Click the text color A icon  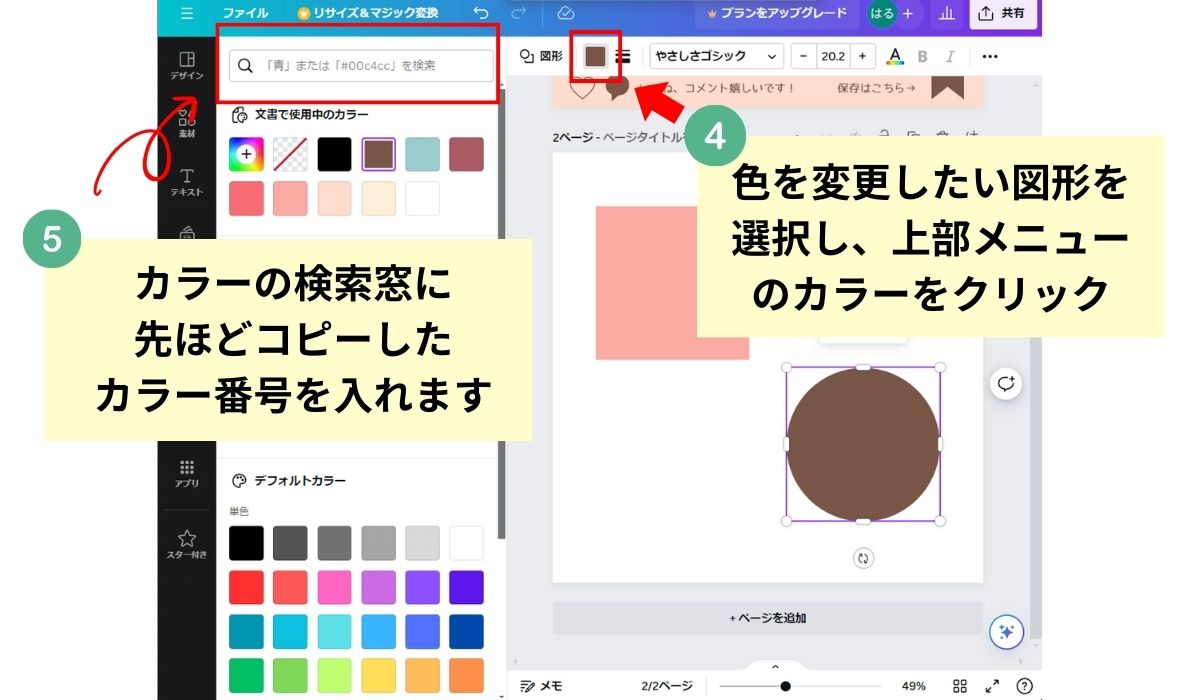point(895,56)
